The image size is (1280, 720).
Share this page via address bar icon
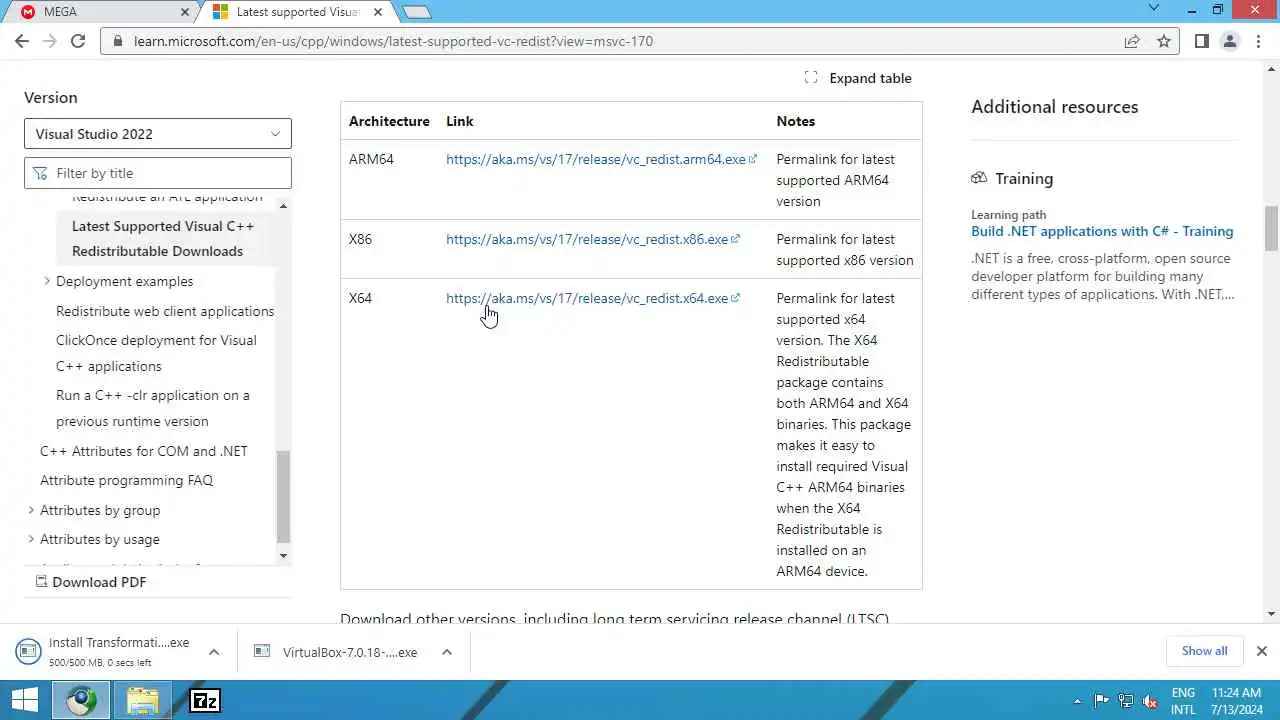pyautogui.click(x=1132, y=41)
